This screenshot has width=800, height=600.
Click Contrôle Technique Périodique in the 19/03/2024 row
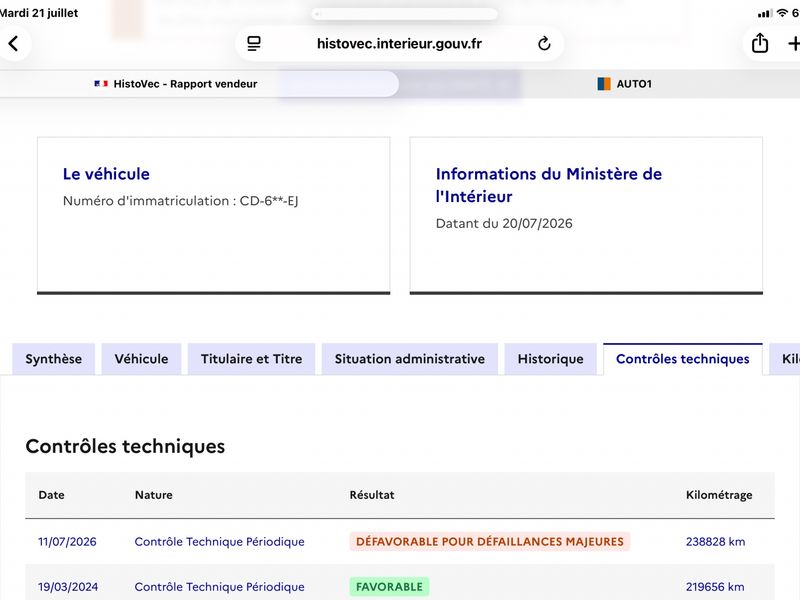tap(219, 587)
